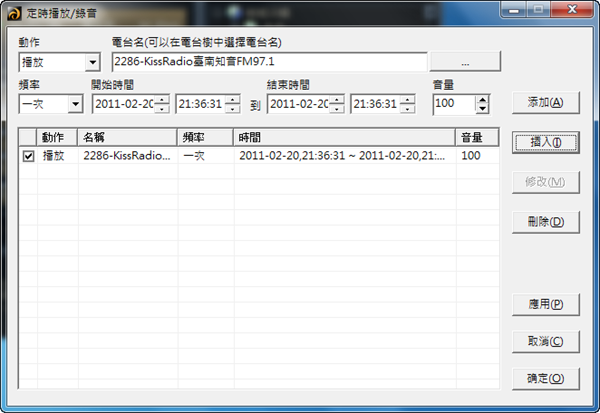Click the '...' browse station button

(x=465, y=62)
